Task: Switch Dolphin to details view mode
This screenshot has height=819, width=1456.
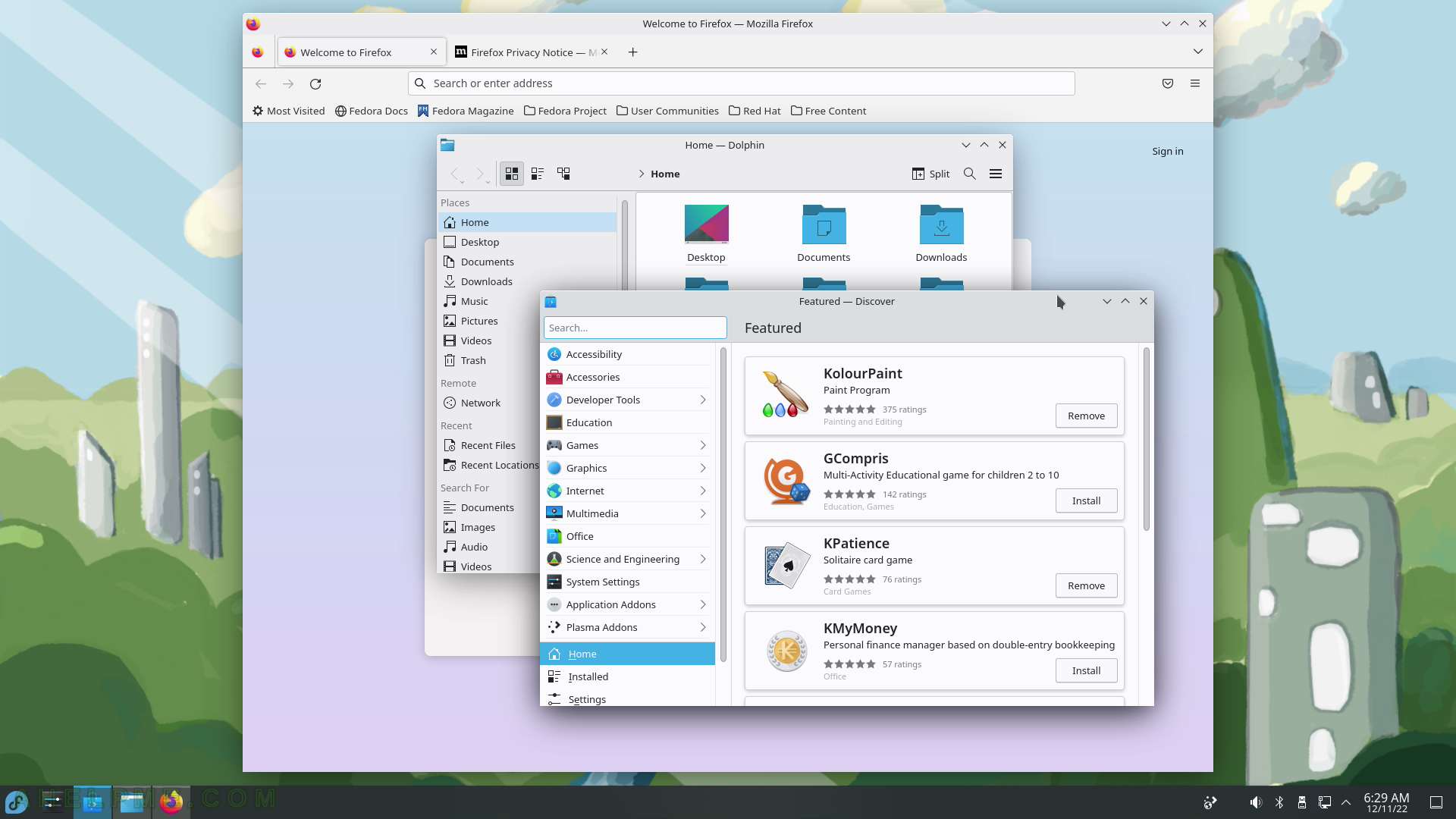Action: 563,174
